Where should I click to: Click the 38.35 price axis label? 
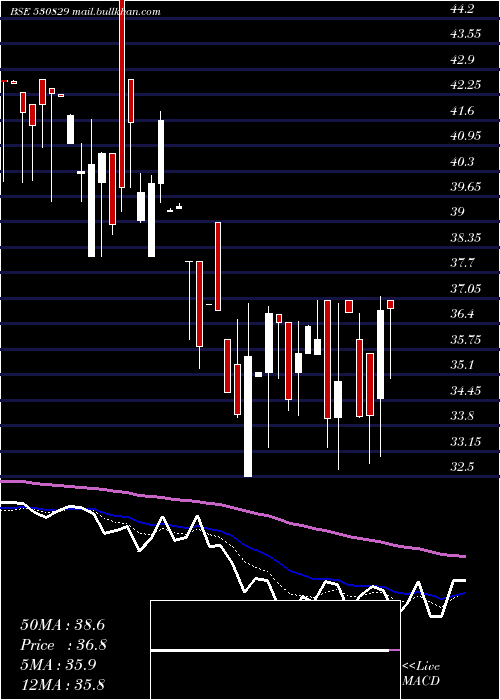coord(466,238)
